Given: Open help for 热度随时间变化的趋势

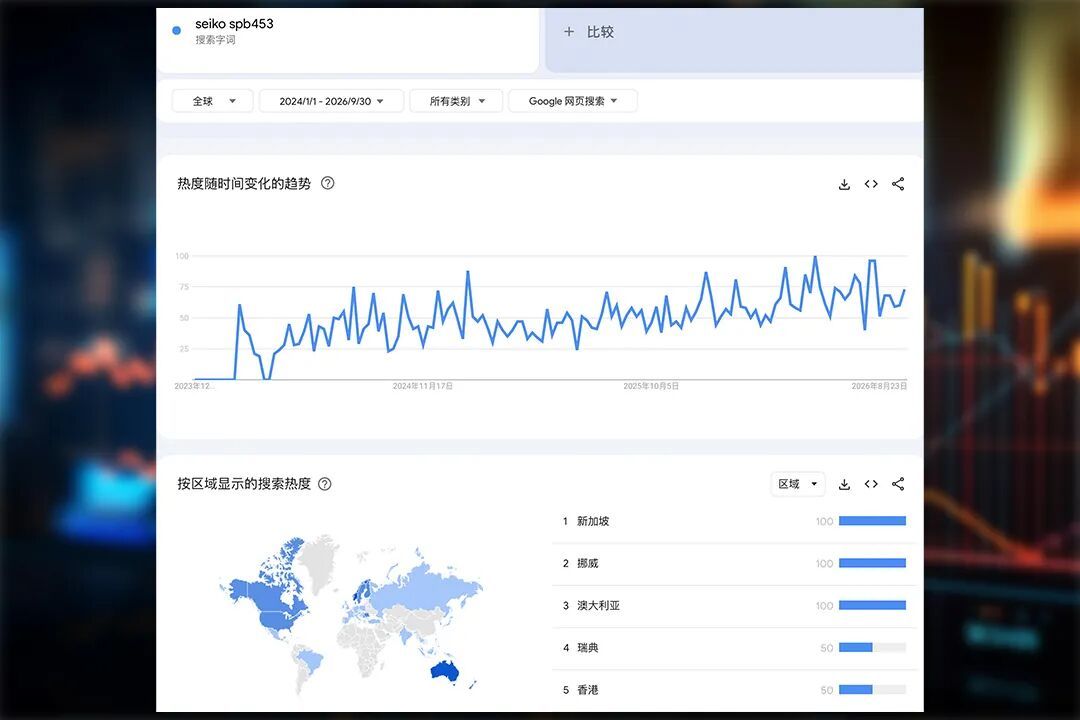Looking at the screenshot, I should [x=328, y=183].
